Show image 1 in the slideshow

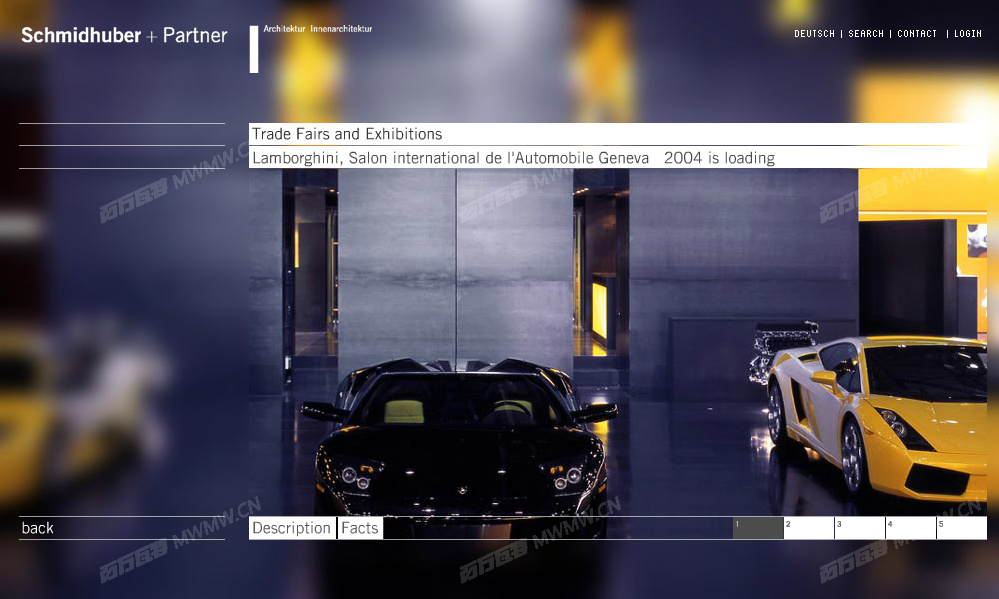click(758, 528)
